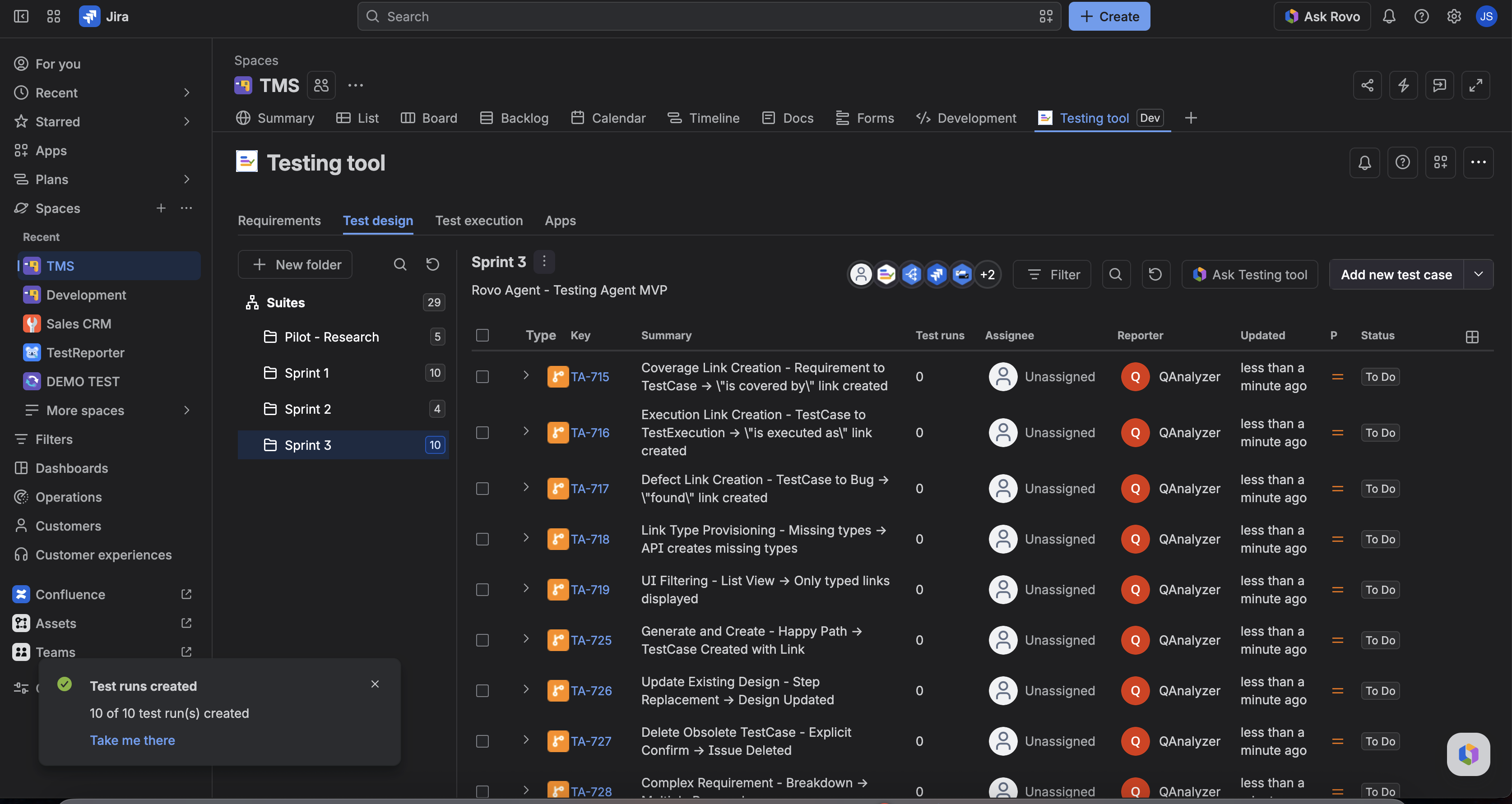1512x804 pixels.
Task: Select the TA-717 row checkbox
Action: [482, 489]
